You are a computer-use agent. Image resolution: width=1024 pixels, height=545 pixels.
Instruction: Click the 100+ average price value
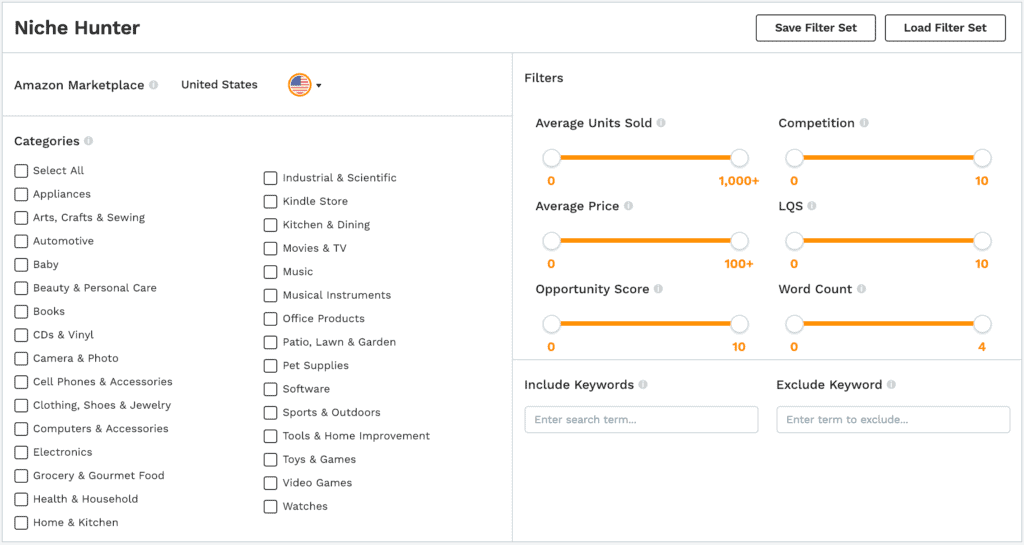[739, 264]
